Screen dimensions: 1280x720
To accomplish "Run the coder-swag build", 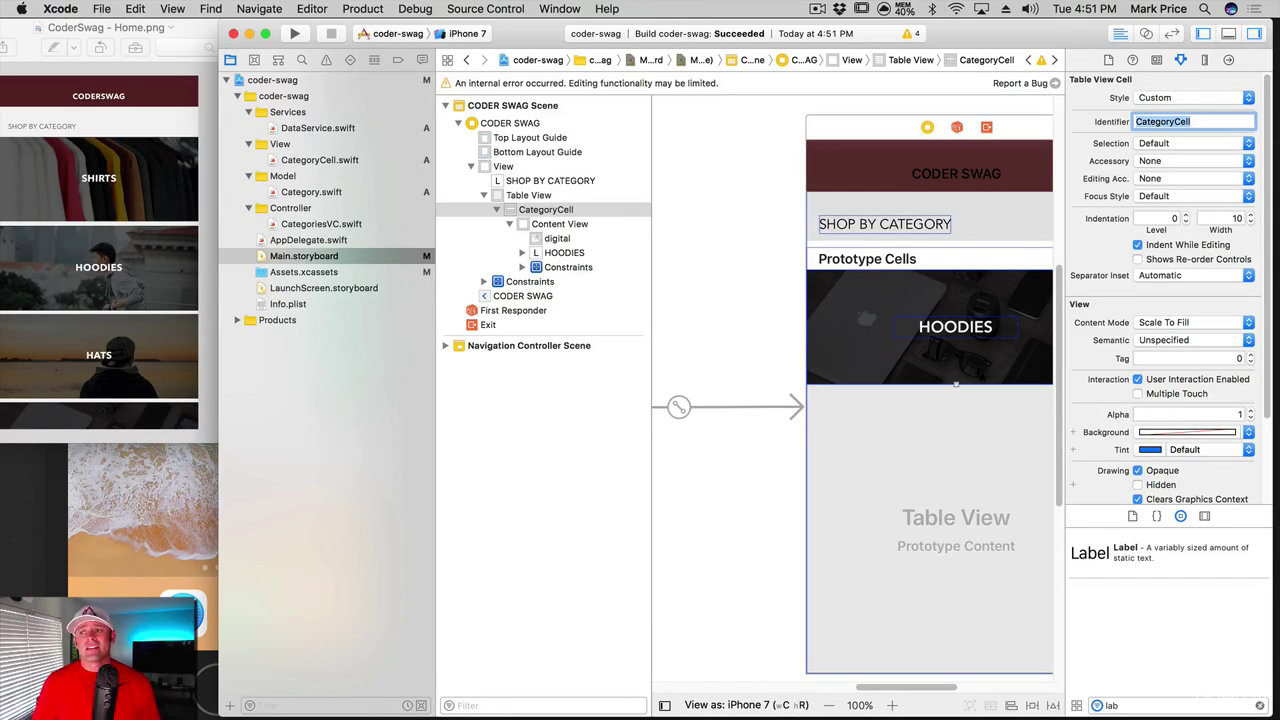I will (x=295, y=34).
